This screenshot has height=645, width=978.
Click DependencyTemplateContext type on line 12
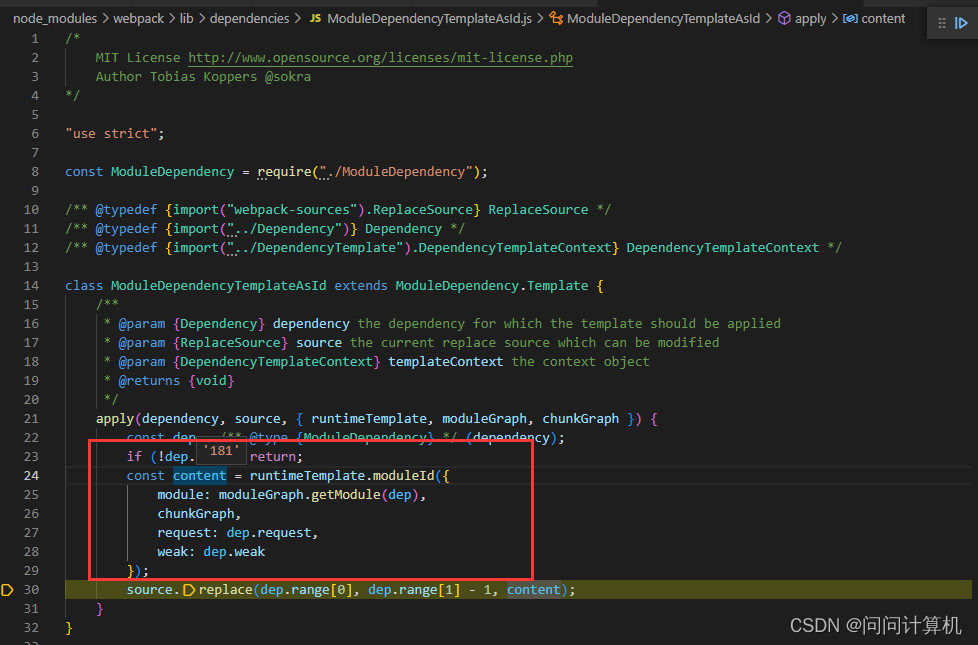click(x=722, y=248)
